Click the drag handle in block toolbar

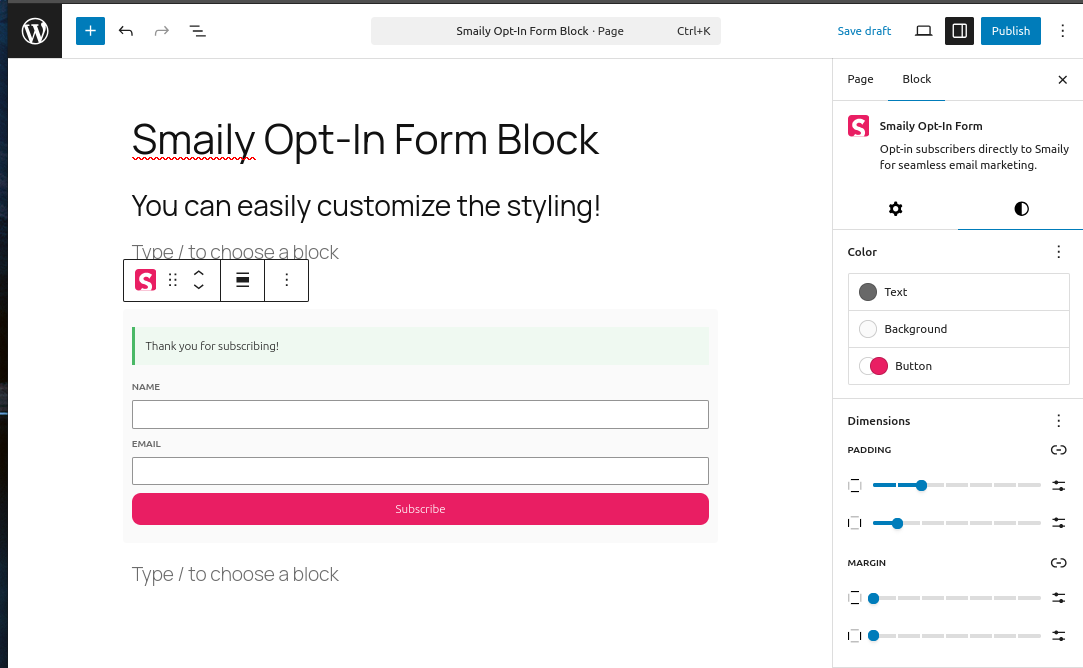173,281
